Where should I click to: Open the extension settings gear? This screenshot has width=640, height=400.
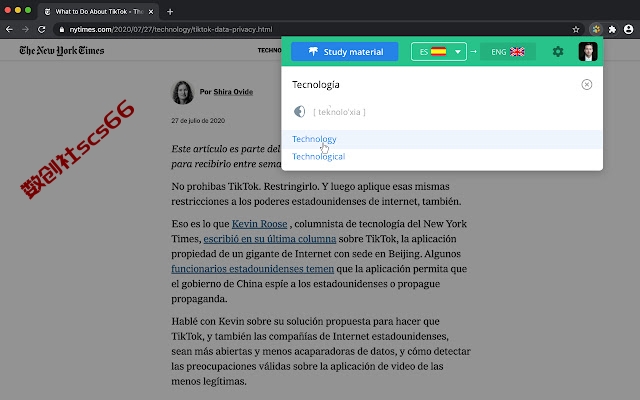pyautogui.click(x=558, y=51)
